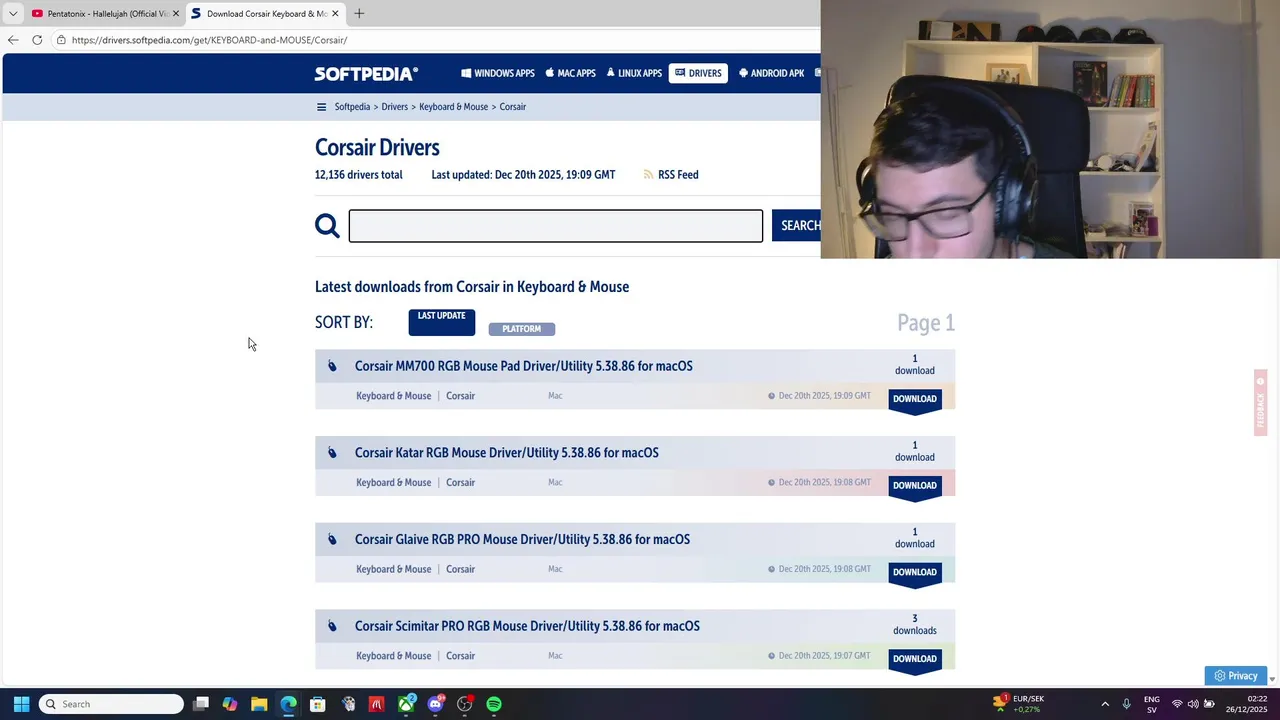Go to Keyboard & Mouse breadcrumb
Image resolution: width=1280 pixels, height=720 pixels.
[x=453, y=107]
